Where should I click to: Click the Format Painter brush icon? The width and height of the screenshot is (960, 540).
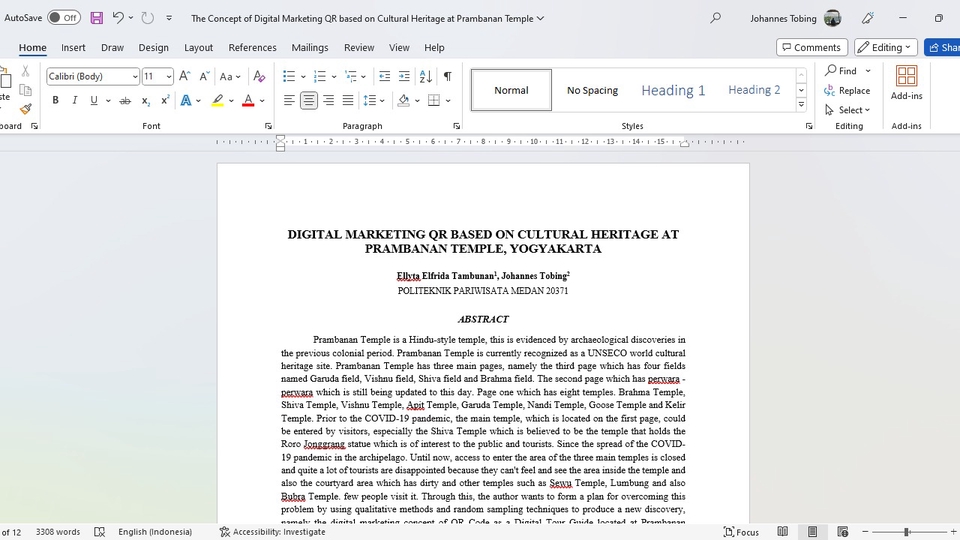[x=25, y=109]
